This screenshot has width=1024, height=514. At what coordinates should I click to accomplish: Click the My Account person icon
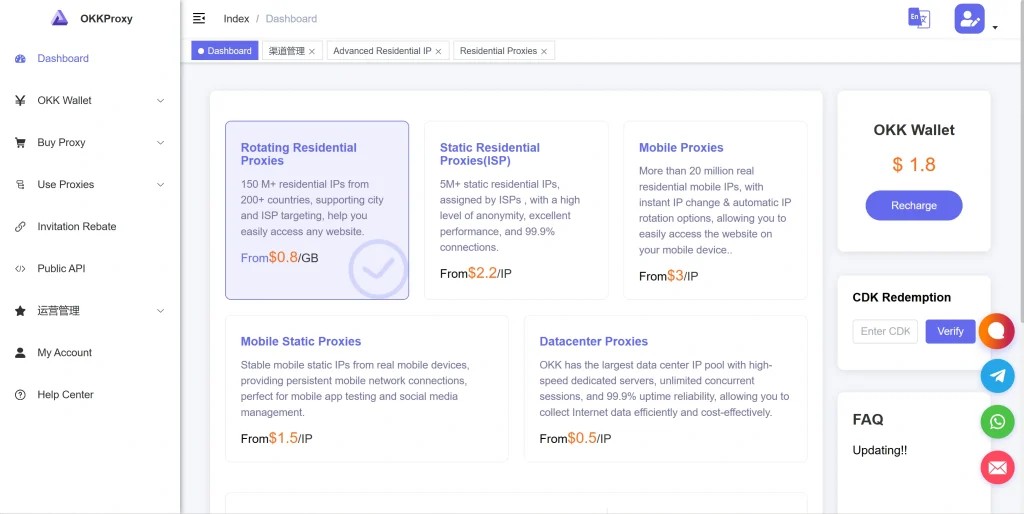click(20, 353)
